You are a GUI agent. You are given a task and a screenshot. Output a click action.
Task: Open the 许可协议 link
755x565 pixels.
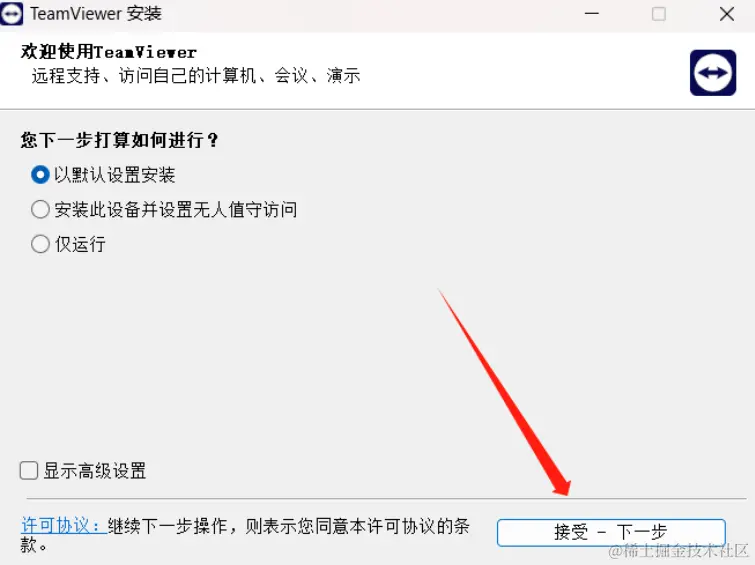coord(63,526)
